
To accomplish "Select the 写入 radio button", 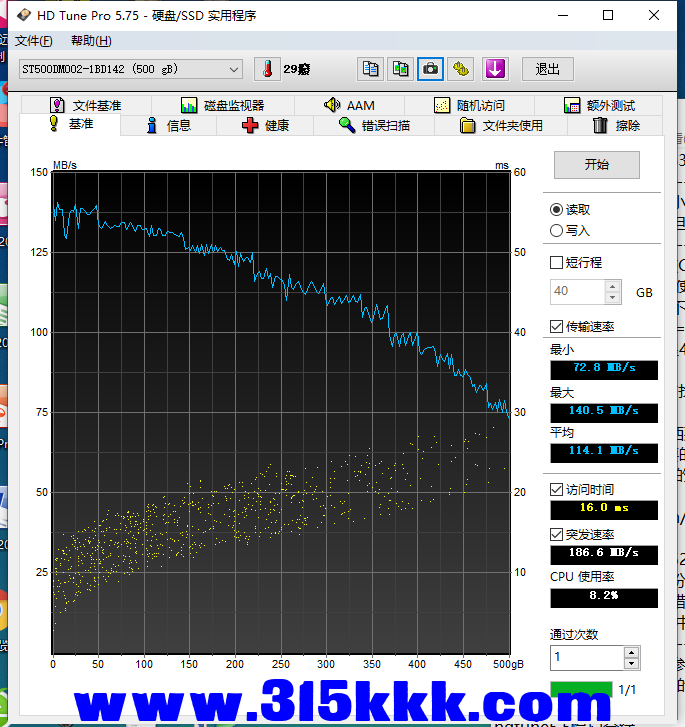I will point(557,230).
